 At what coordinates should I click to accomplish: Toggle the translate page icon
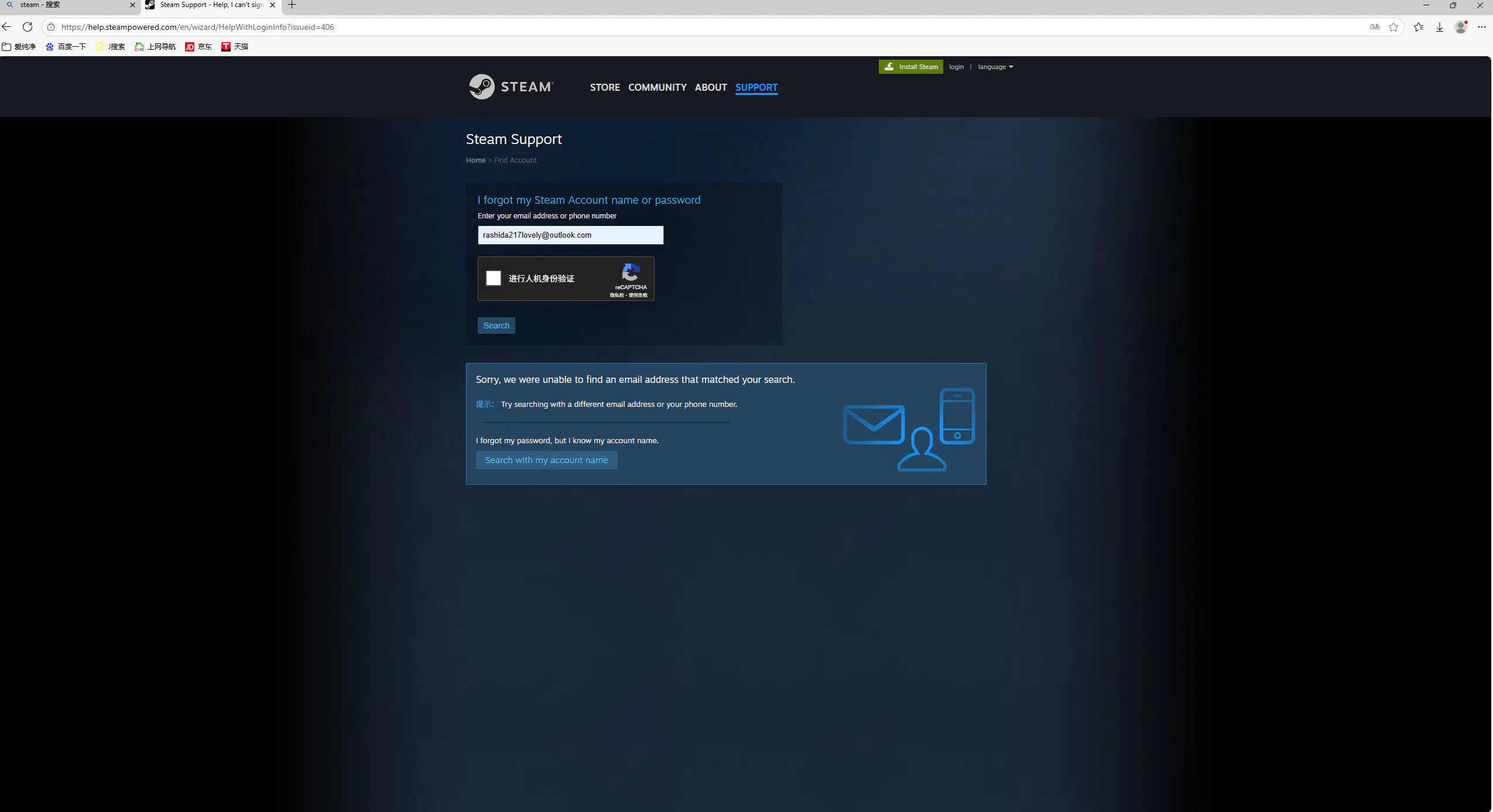(1375, 27)
